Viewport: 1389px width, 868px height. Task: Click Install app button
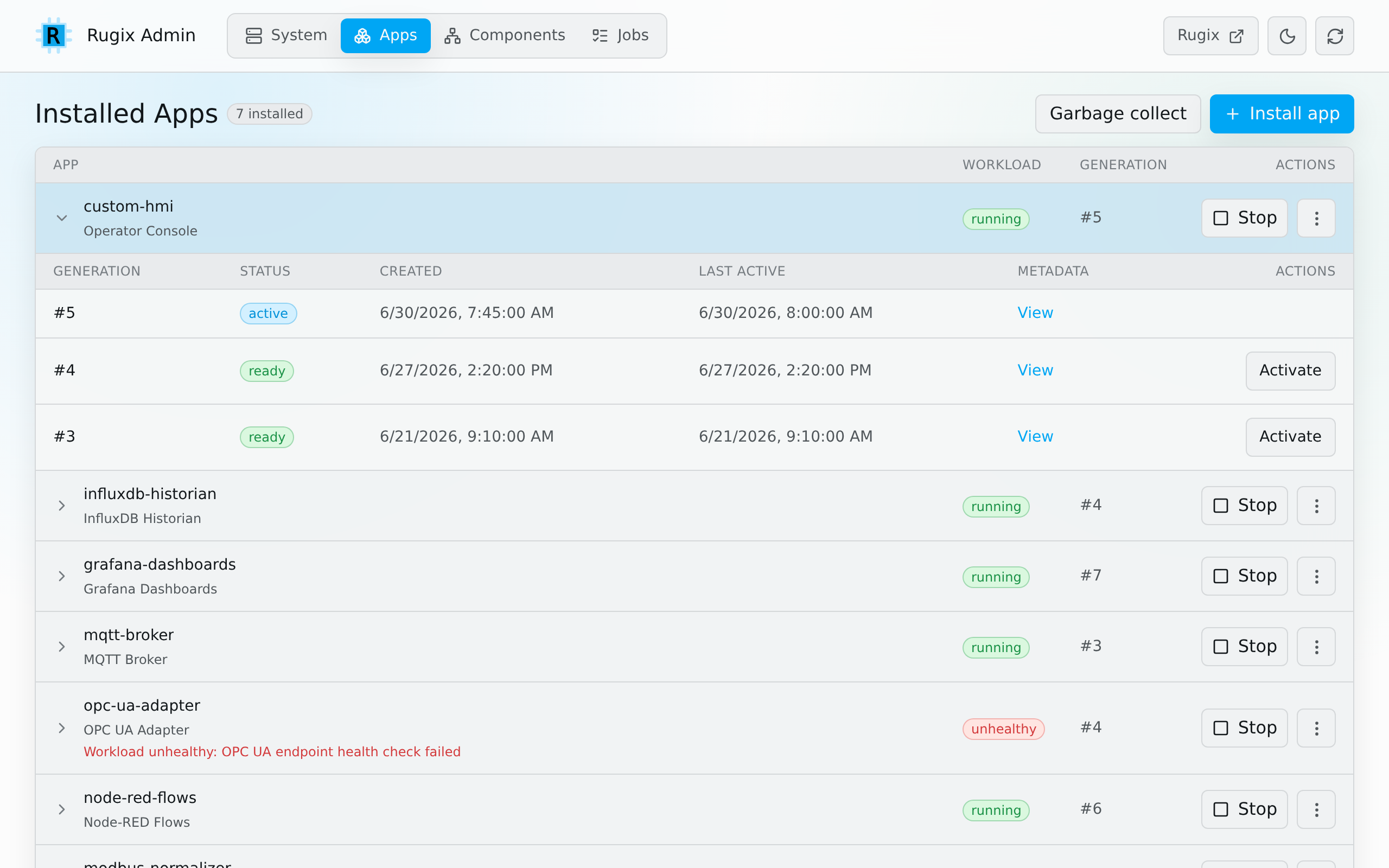[x=1282, y=114]
